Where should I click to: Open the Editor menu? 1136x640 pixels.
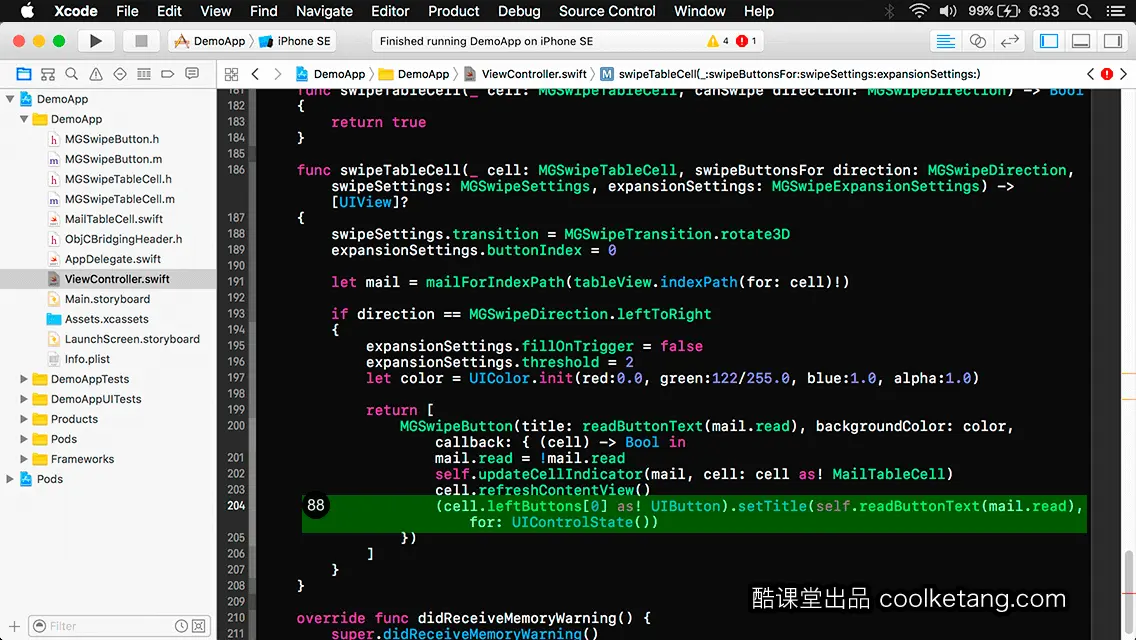(390, 11)
